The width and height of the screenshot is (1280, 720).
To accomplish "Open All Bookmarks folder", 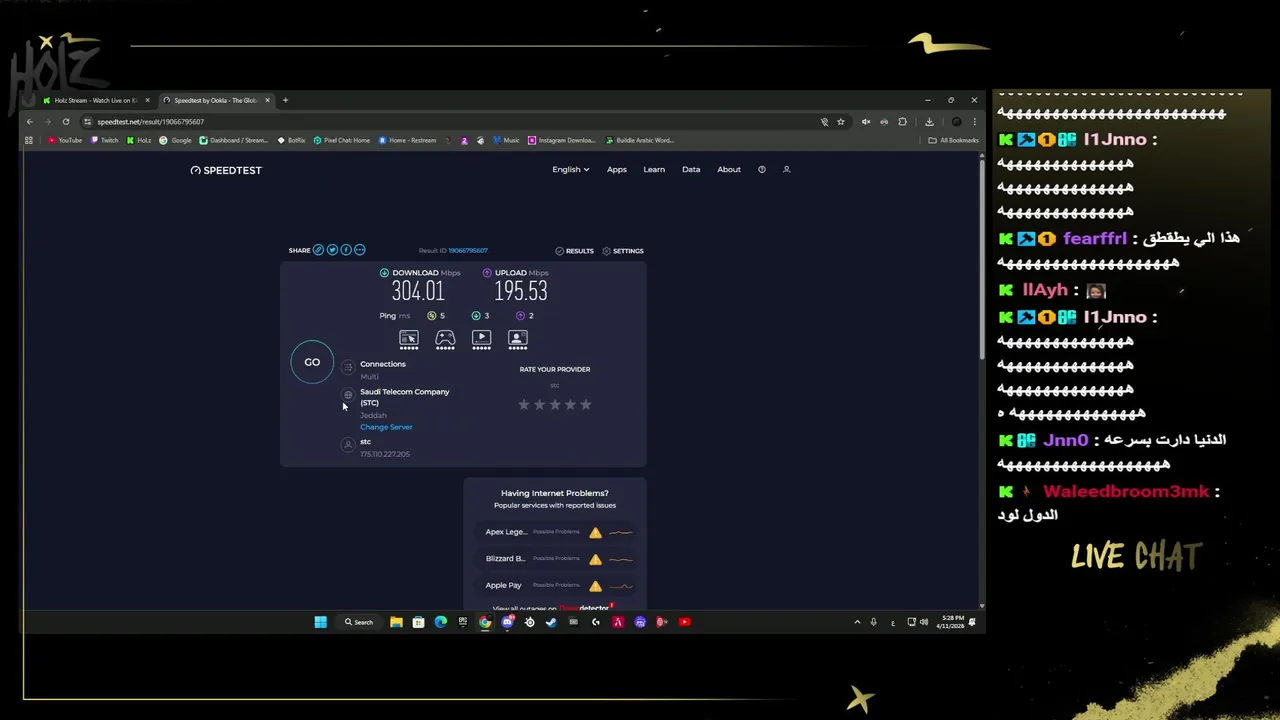I will 953,140.
